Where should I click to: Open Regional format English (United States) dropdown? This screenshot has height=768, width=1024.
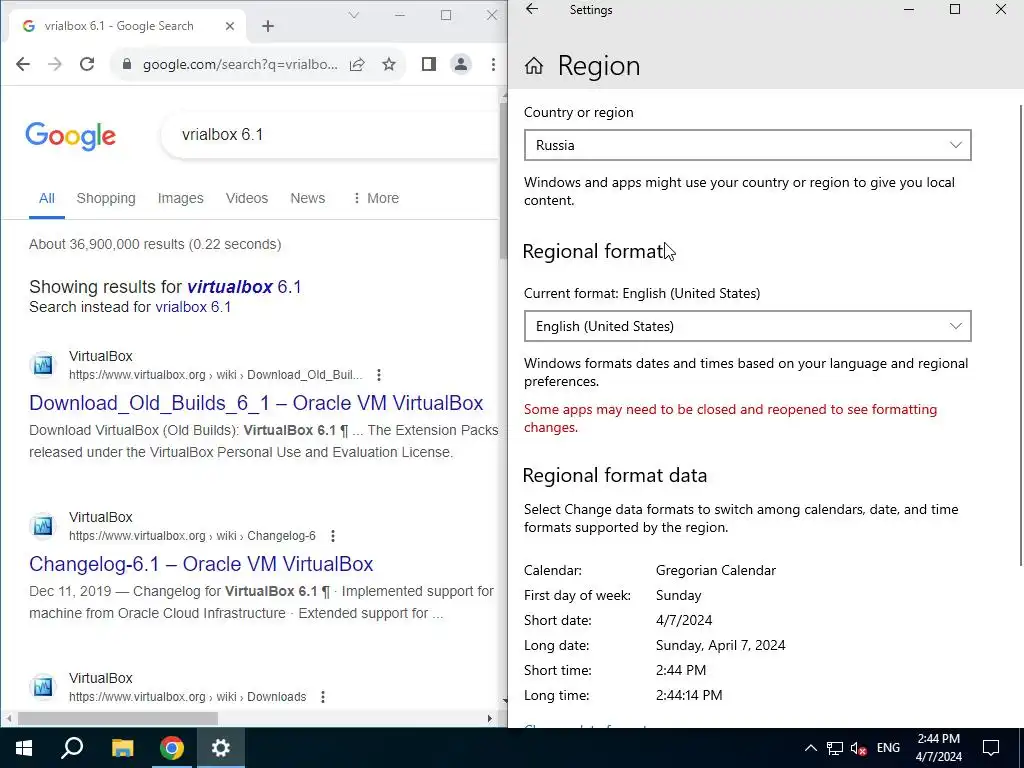(x=748, y=326)
